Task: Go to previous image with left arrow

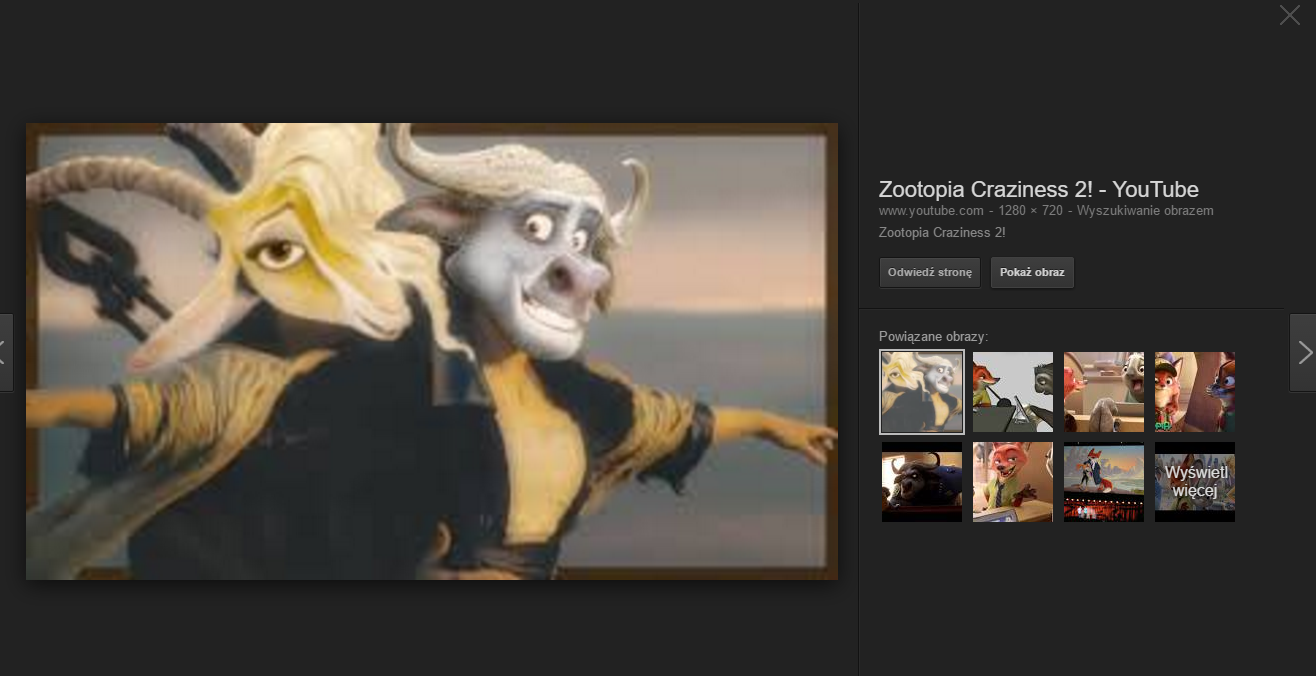Action: click(5, 352)
